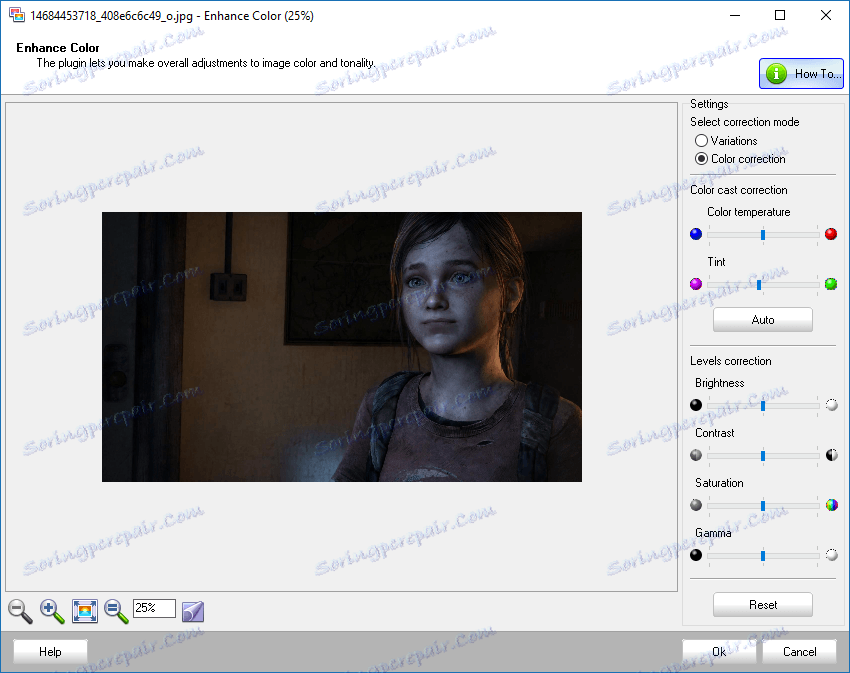Close the Enhance Color window
The height and width of the screenshot is (673, 850).
point(826,15)
